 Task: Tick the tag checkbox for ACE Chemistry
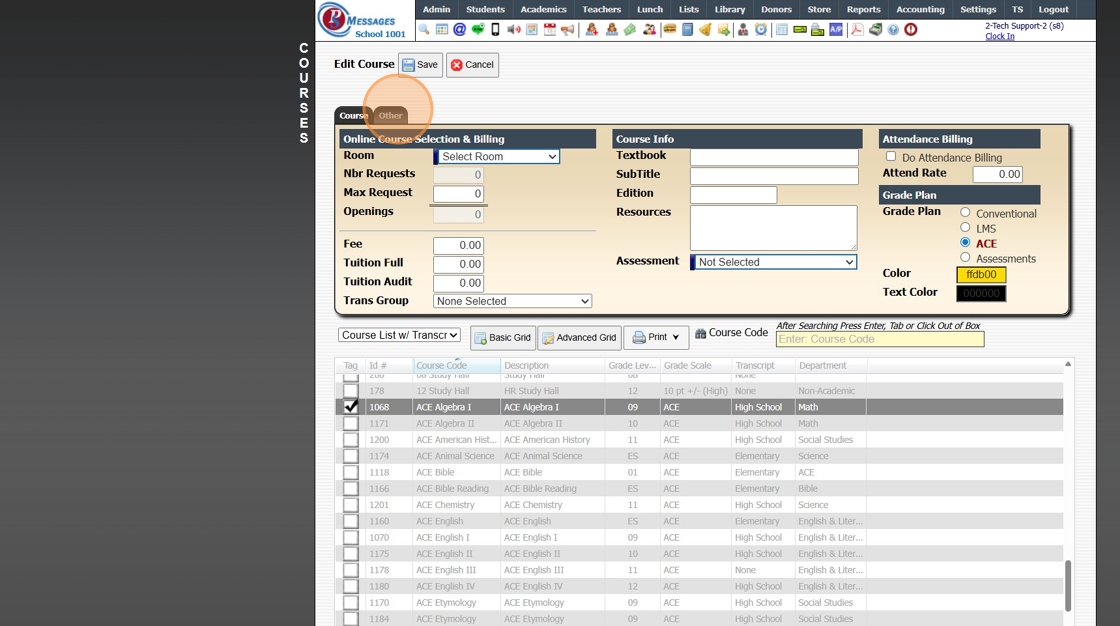click(x=350, y=505)
